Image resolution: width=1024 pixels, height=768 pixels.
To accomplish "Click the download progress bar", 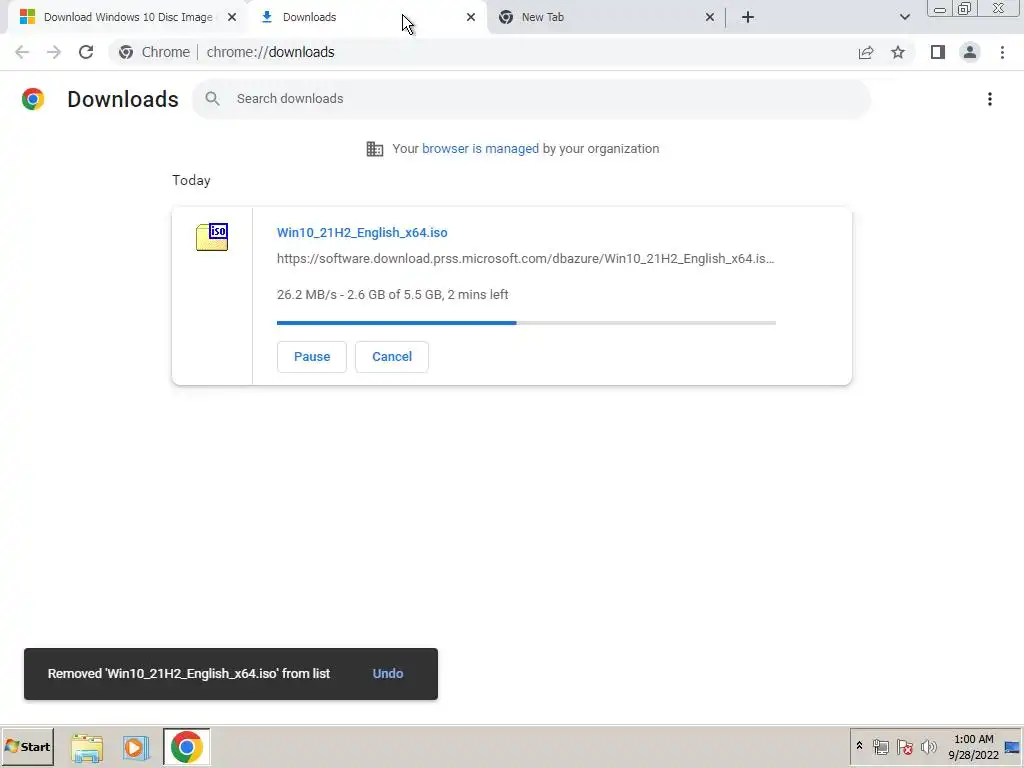I will (526, 323).
